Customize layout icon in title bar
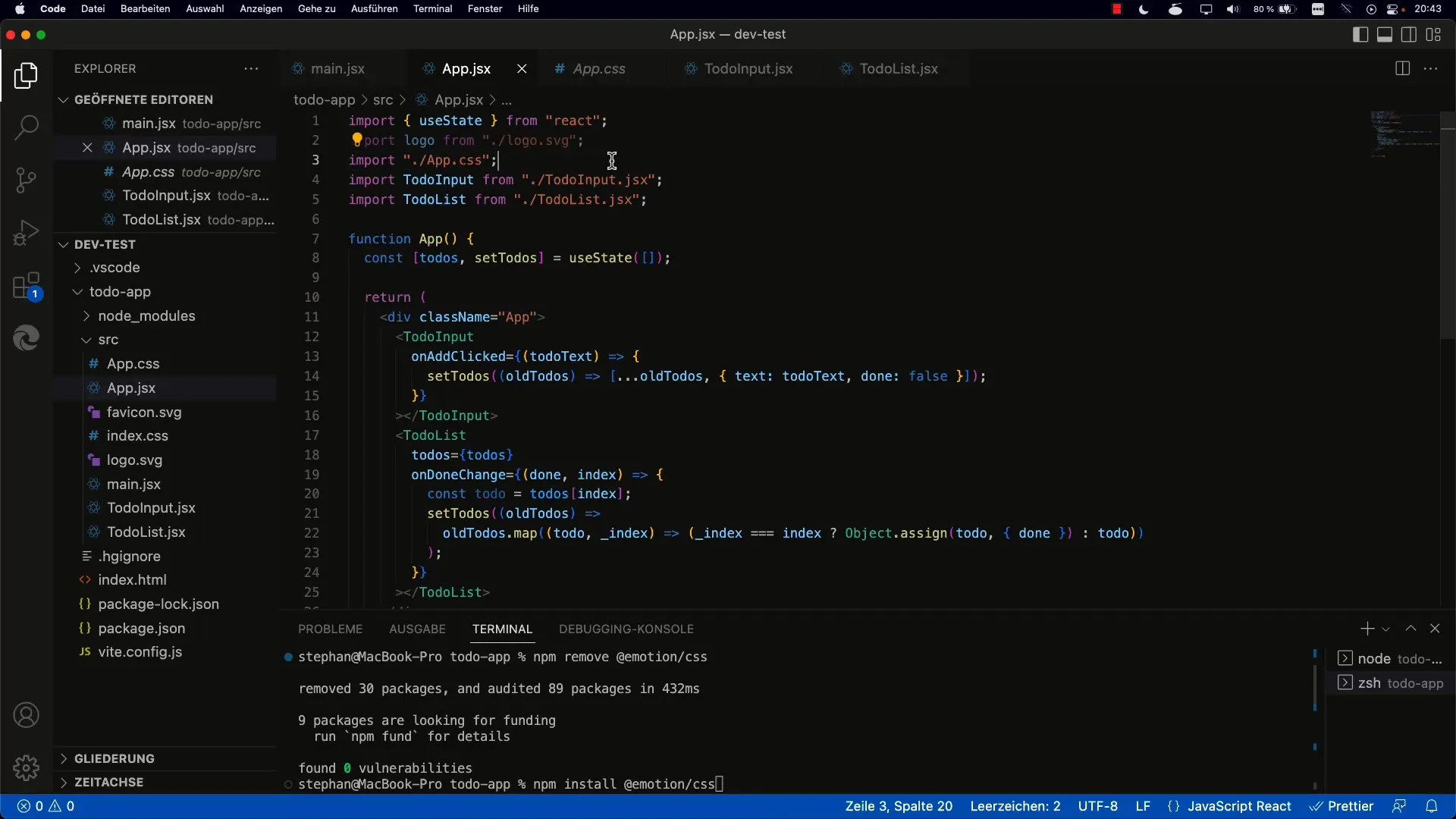 1433,34
